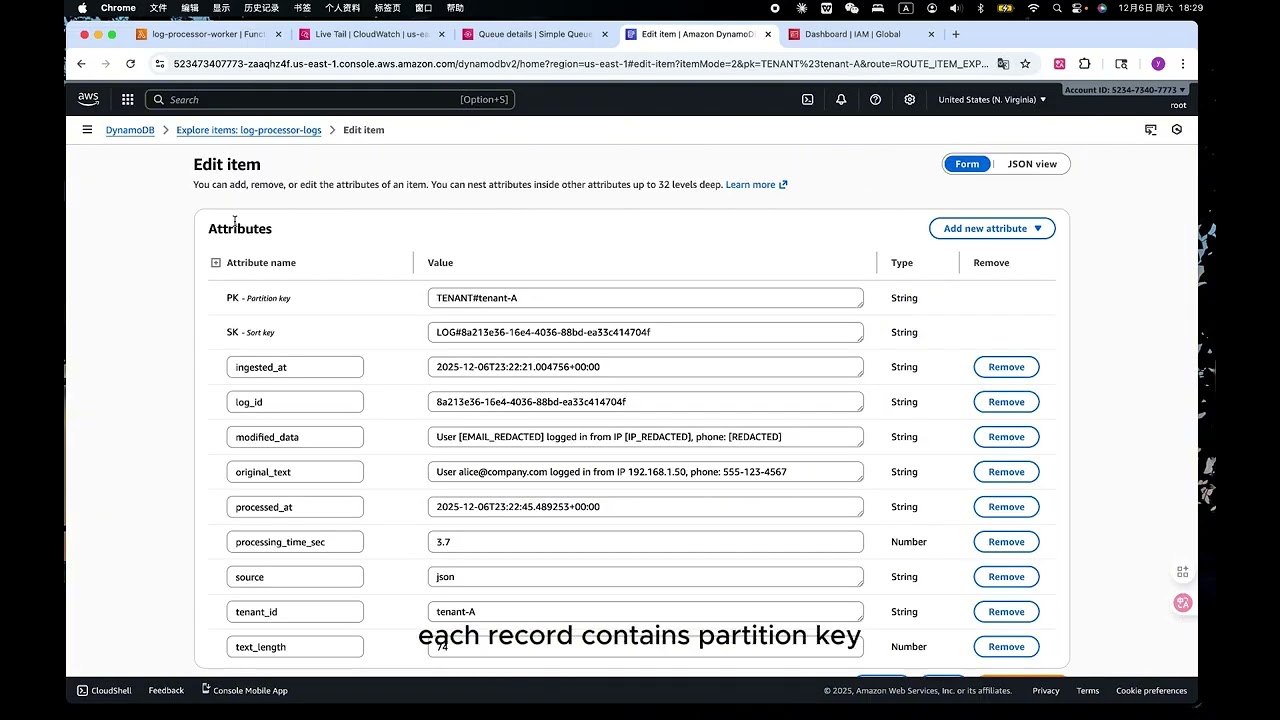Remove the log_id attribute
The height and width of the screenshot is (720, 1280).
1006,402
